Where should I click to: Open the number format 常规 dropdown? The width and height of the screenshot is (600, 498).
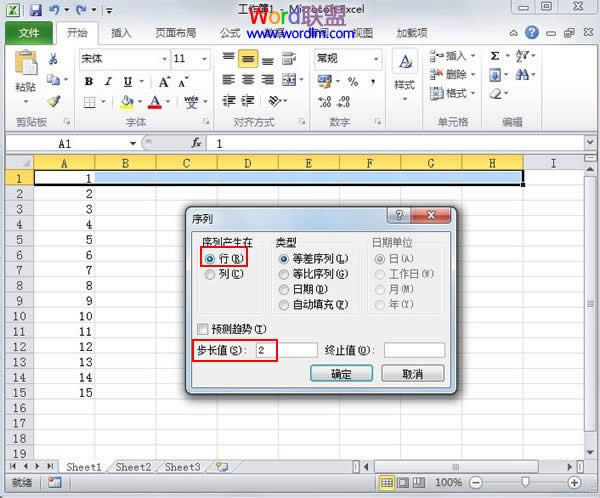[376, 59]
